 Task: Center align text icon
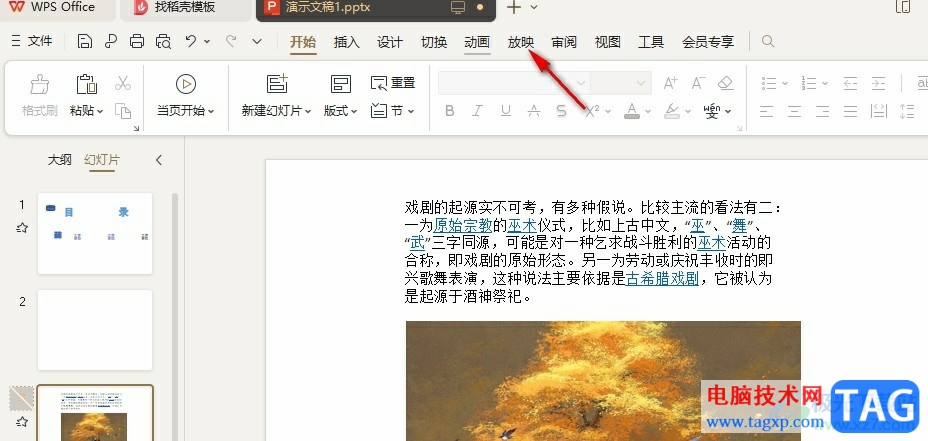pos(794,111)
